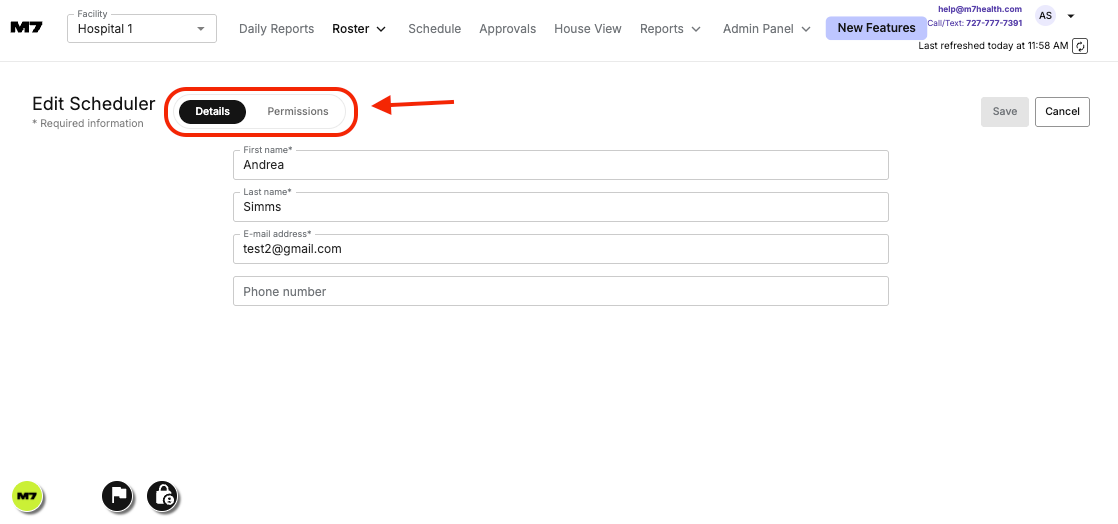Expand the Reports menu
This screenshot has width=1118, height=524.
[670, 29]
